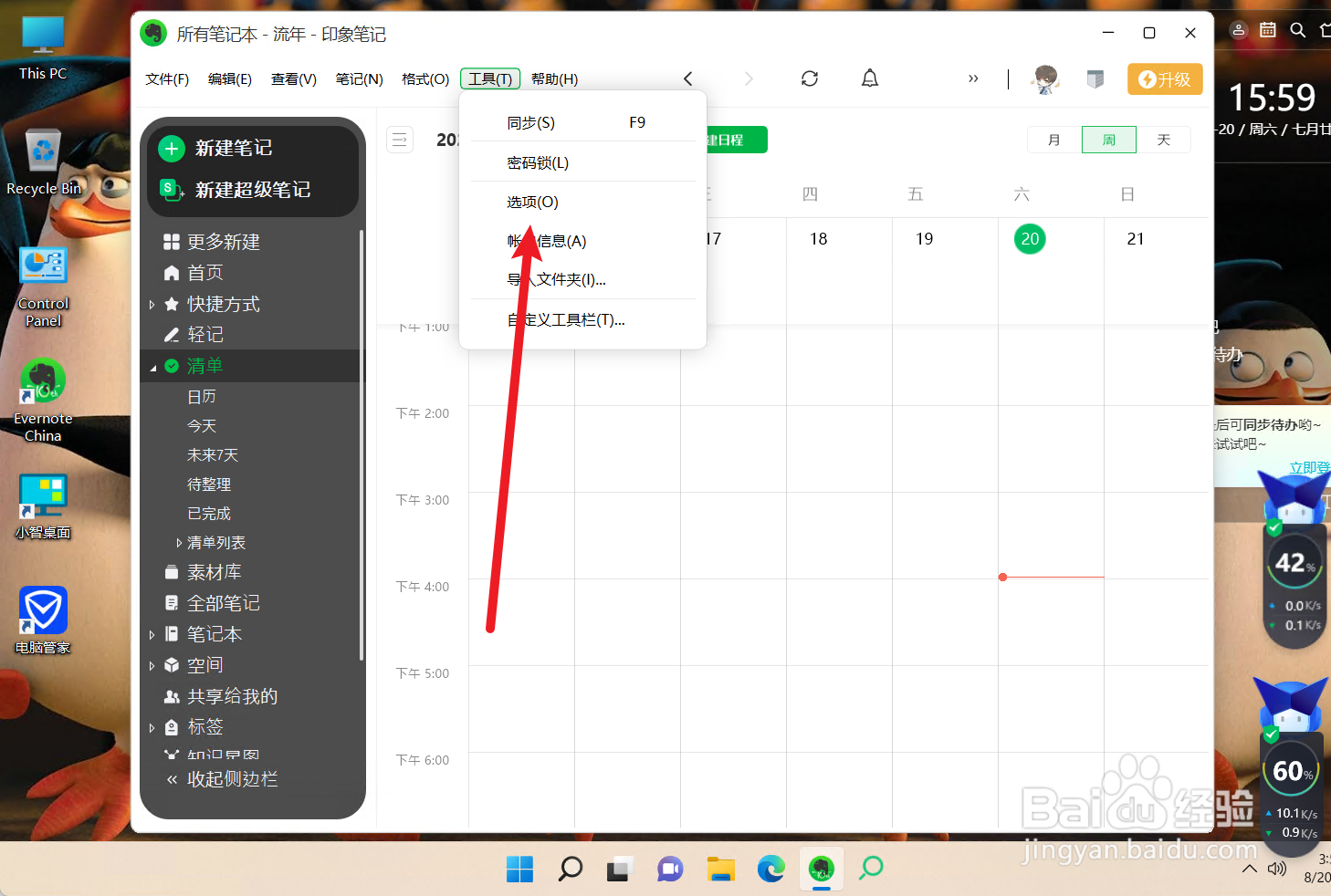Toggle the calendar list panel icon
1331x896 pixels.
(x=400, y=140)
